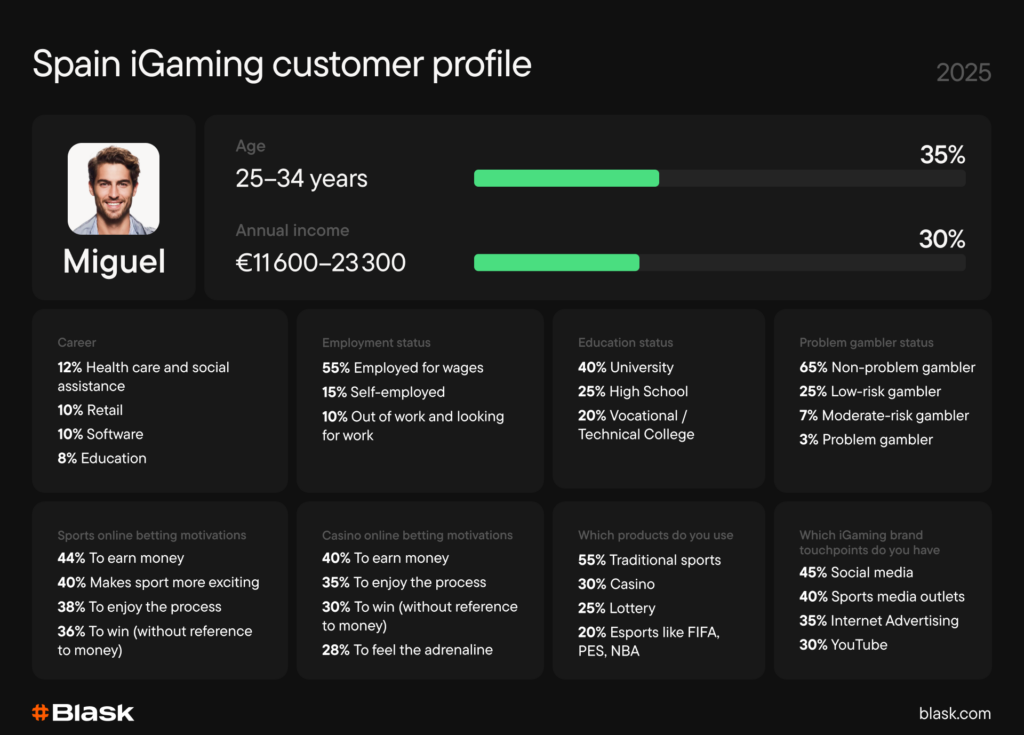The height and width of the screenshot is (735, 1024).
Task: Click the 2025 year label
Action: pyautogui.click(x=963, y=72)
